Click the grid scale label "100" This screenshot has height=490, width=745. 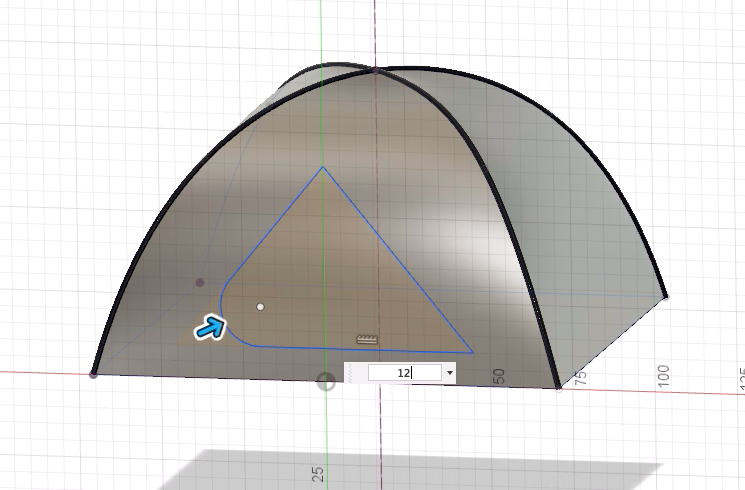click(664, 375)
